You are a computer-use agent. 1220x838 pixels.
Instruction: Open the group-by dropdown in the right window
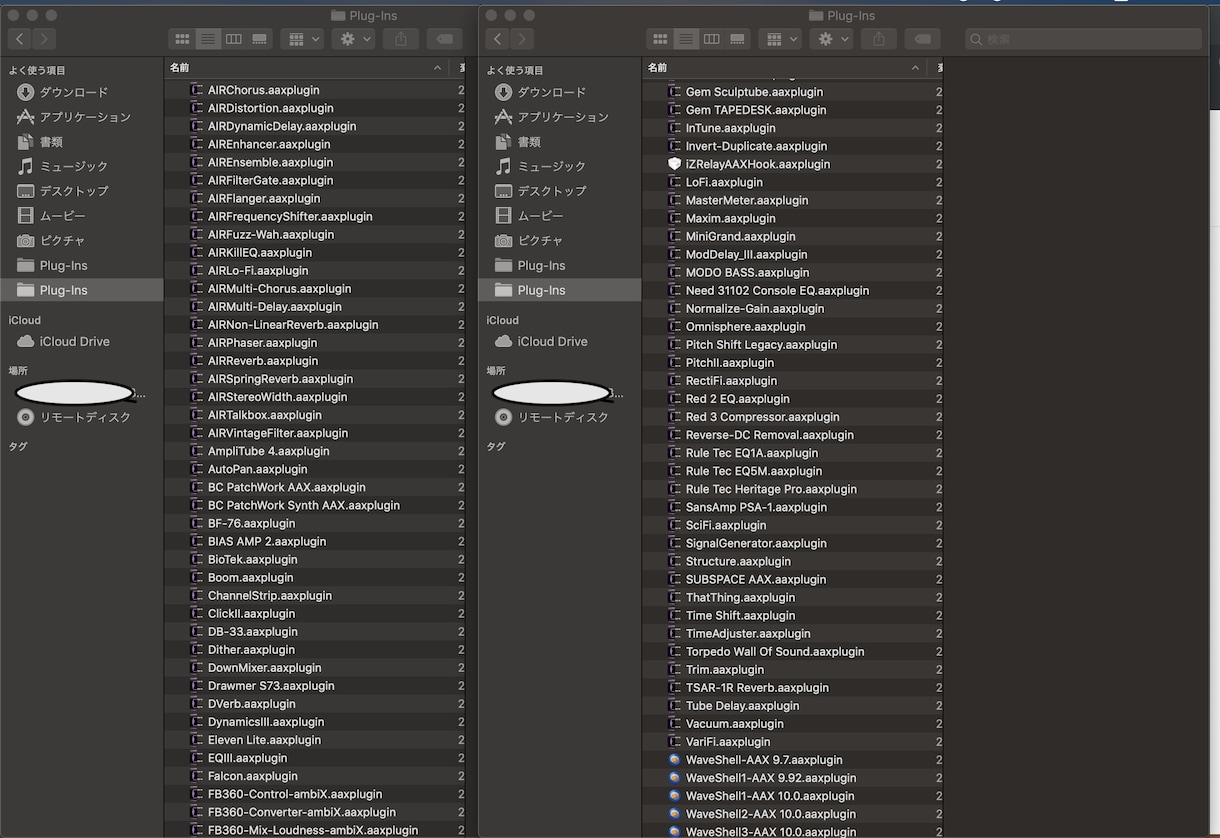[780, 39]
